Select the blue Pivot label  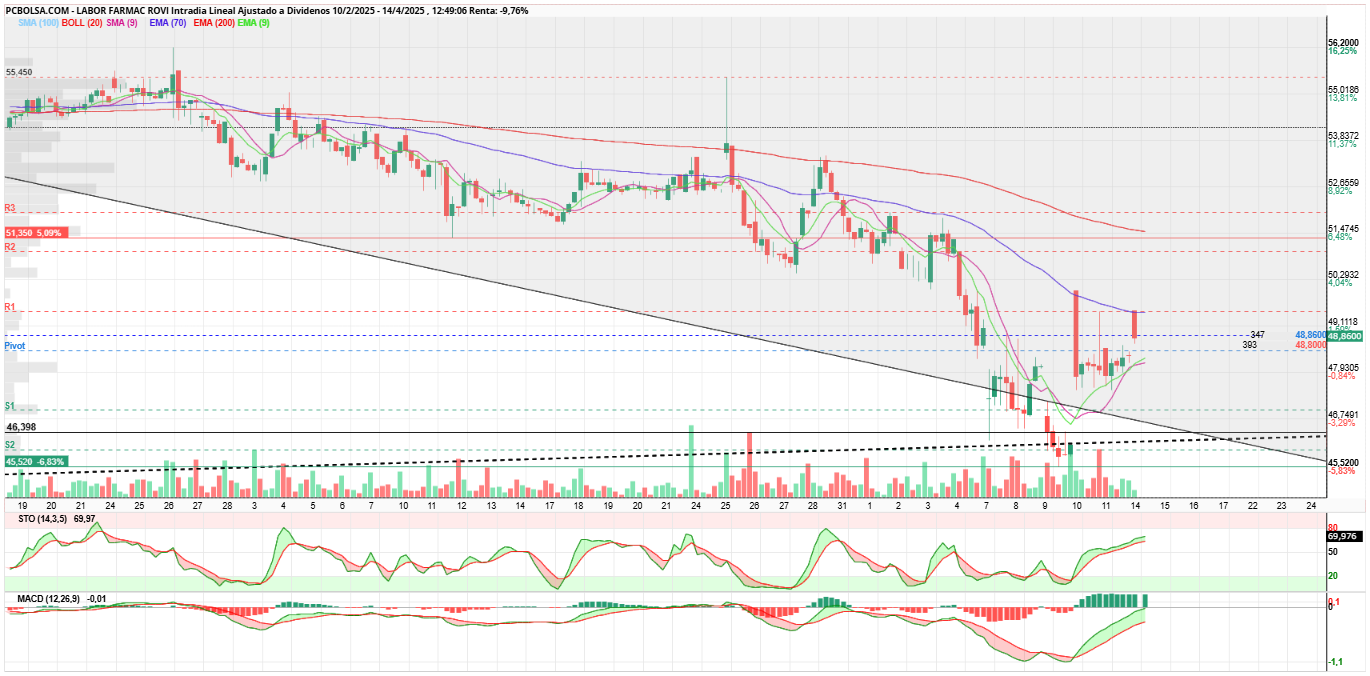pos(14,346)
